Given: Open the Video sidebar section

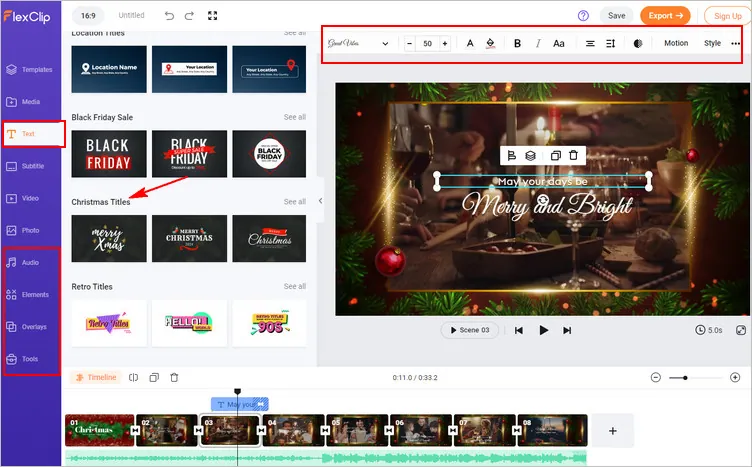Looking at the screenshot, I should click(23, 198).
